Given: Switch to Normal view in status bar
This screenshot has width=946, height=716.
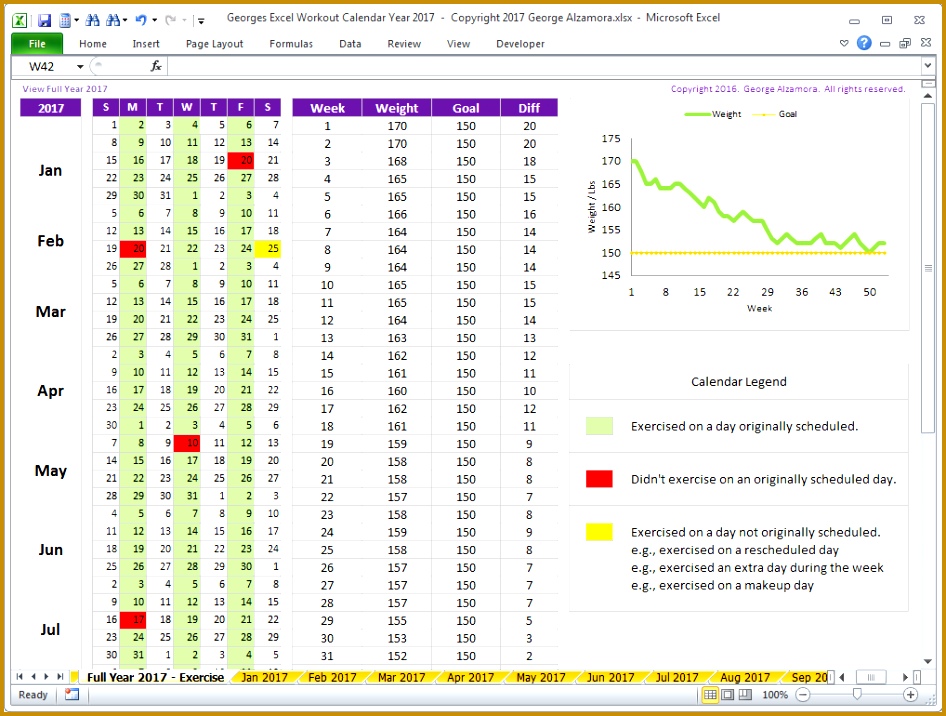Looking at the screenshot, I should click(711, 695).
